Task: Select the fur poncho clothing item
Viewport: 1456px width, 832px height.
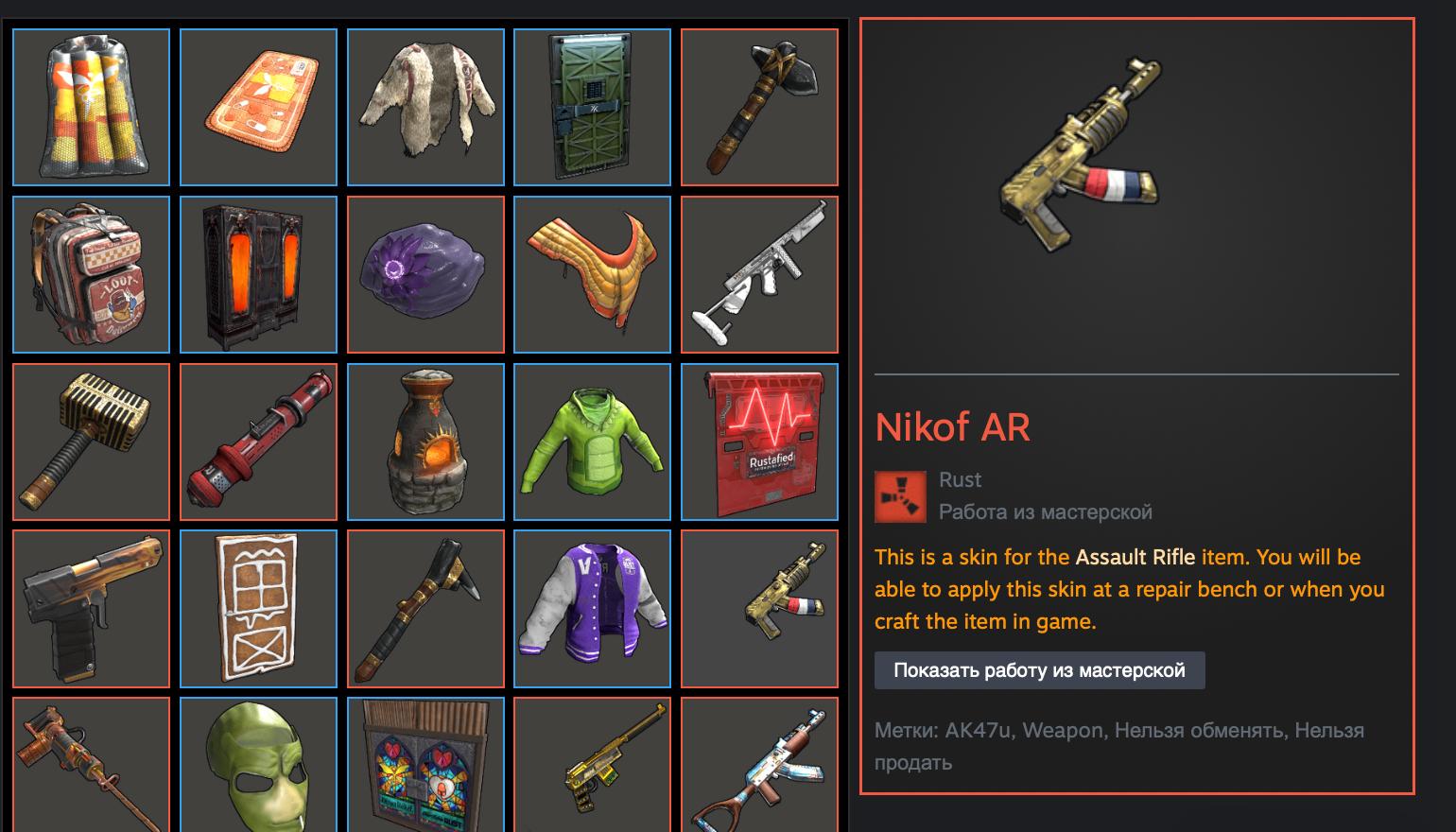Action: (425, 107)
